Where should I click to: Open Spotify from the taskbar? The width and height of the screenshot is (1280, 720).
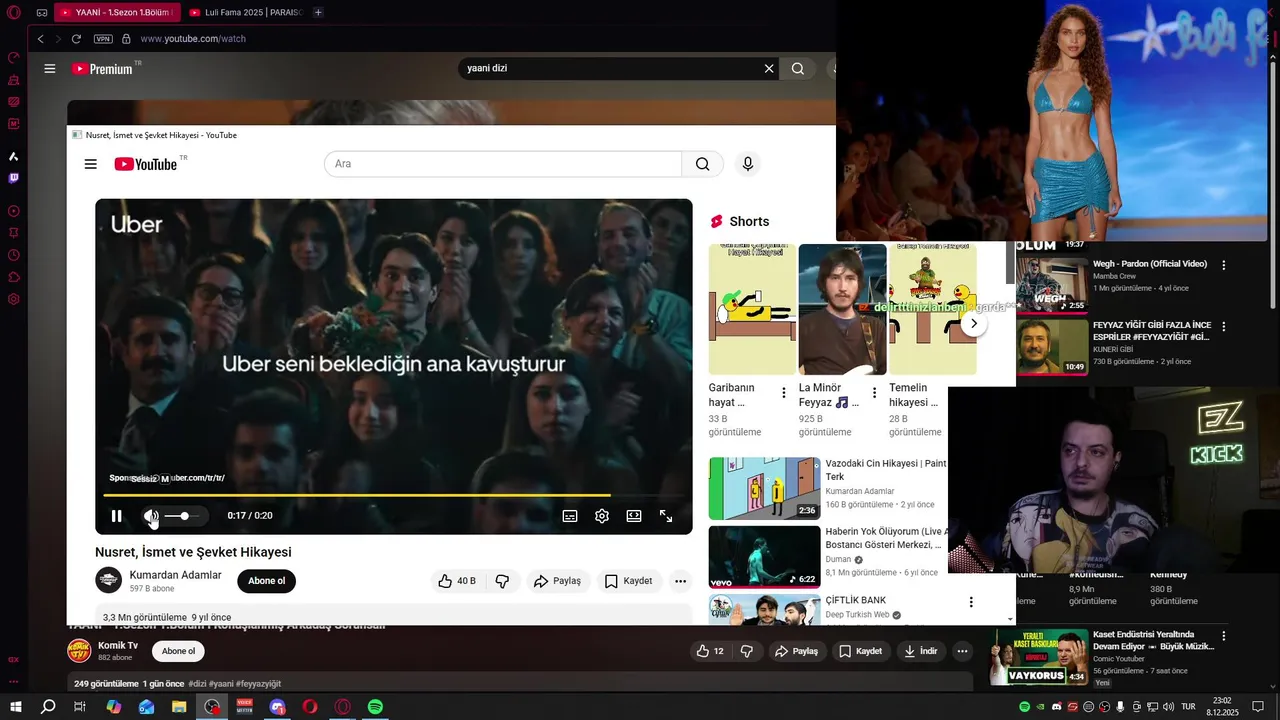375,707
